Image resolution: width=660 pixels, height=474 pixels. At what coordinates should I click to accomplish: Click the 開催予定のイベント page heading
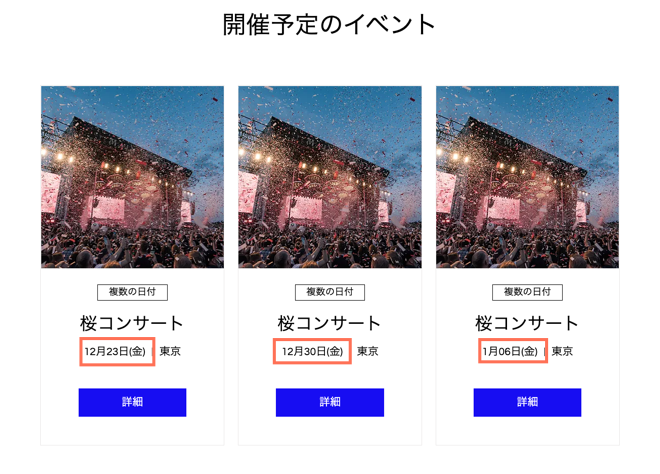click(330, 25)
